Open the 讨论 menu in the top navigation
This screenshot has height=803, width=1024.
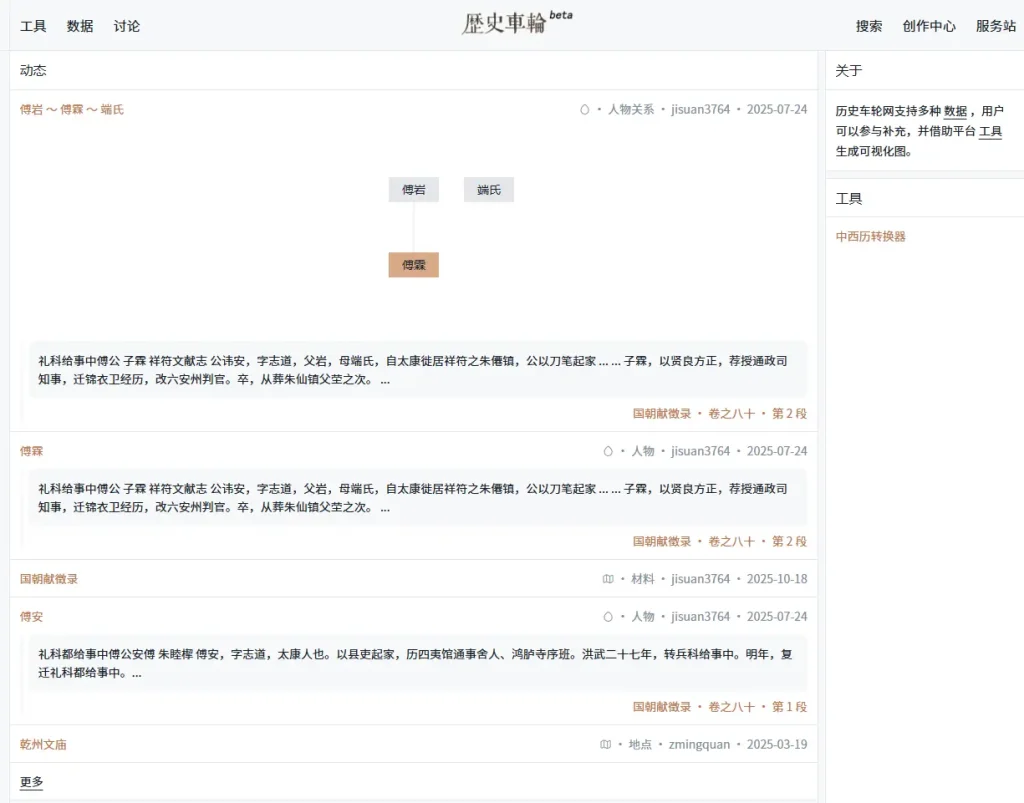(x=126, y=26)
